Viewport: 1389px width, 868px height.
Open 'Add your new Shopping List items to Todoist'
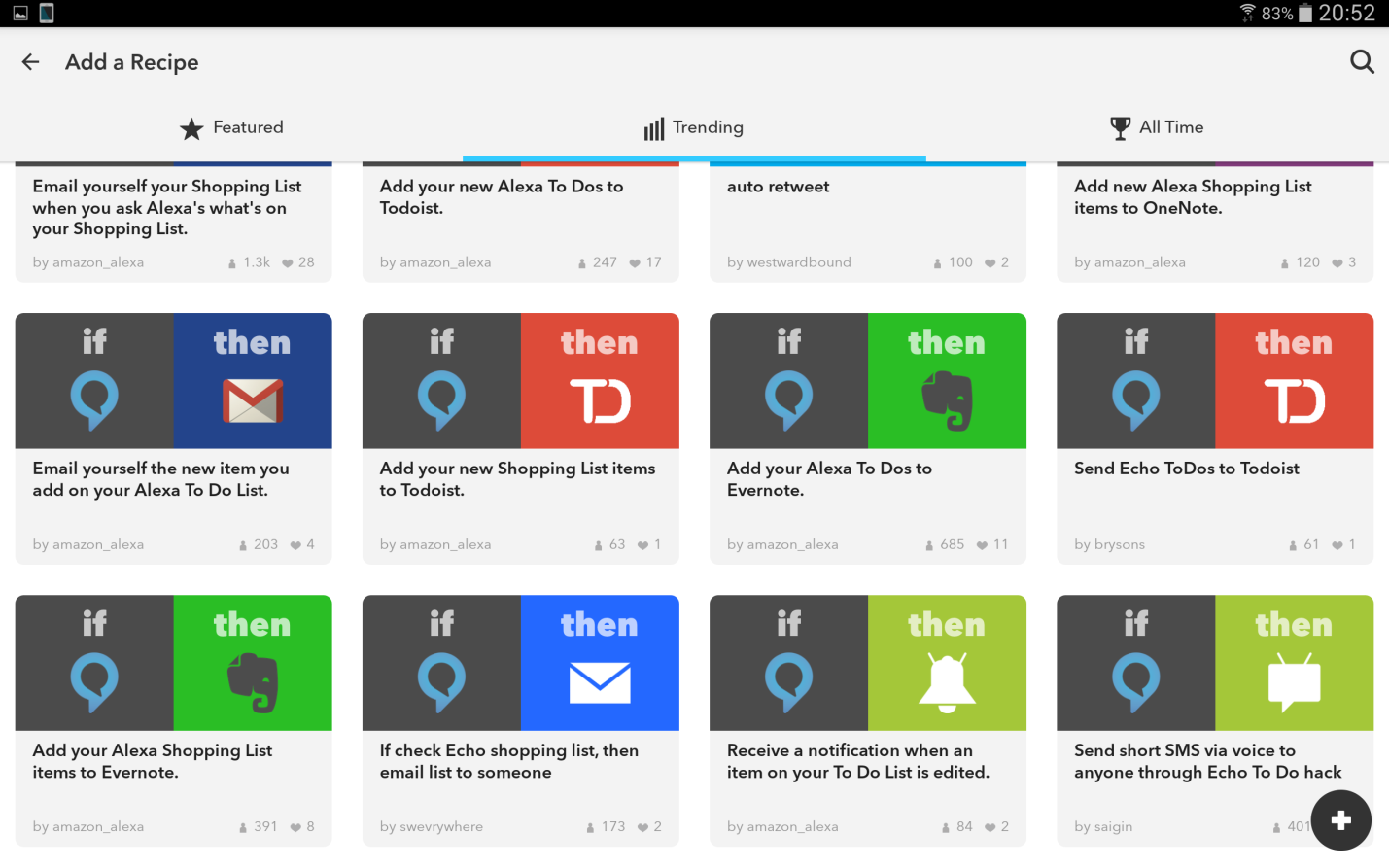pyautogui.click(x=517, y=478)
